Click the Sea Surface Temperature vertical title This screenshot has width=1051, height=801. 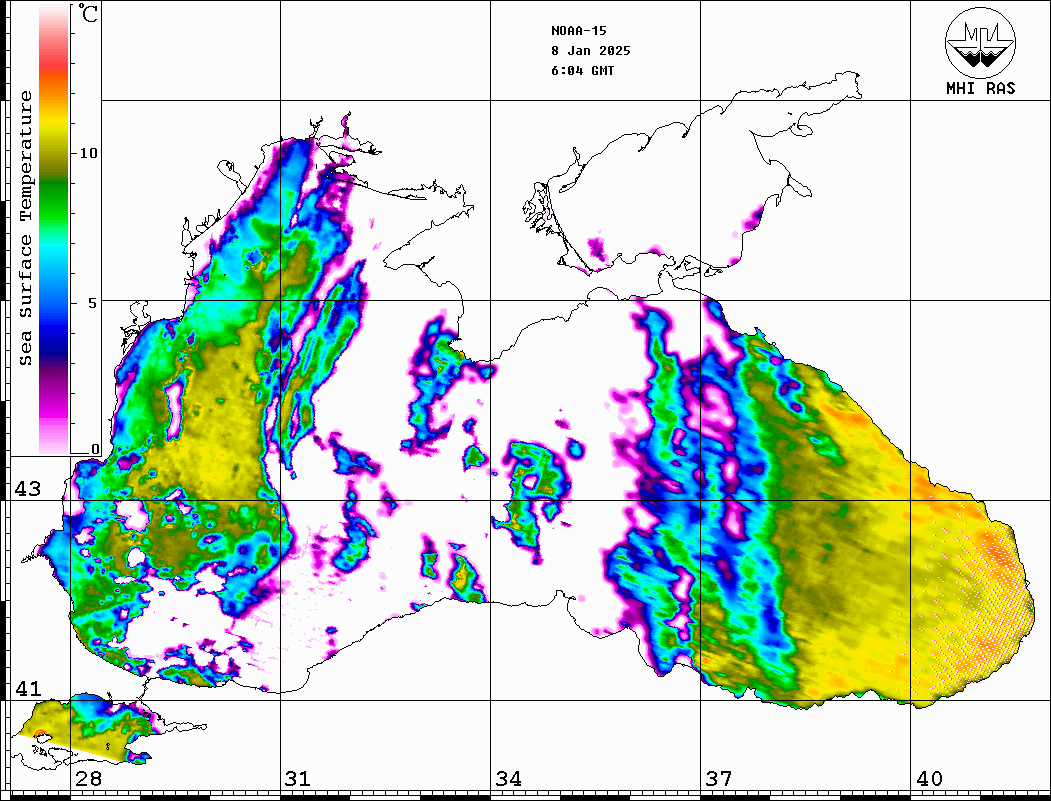(x=26, y=228)
